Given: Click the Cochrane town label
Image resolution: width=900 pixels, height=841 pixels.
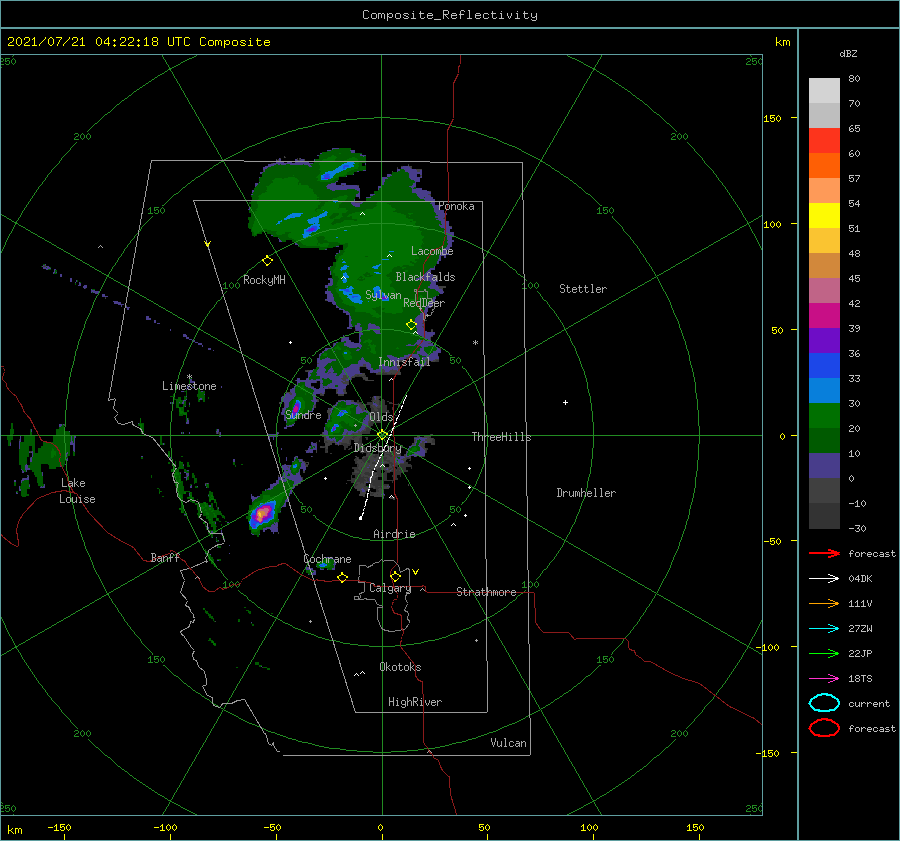Looking at the screenshot, I should [327, 559].
